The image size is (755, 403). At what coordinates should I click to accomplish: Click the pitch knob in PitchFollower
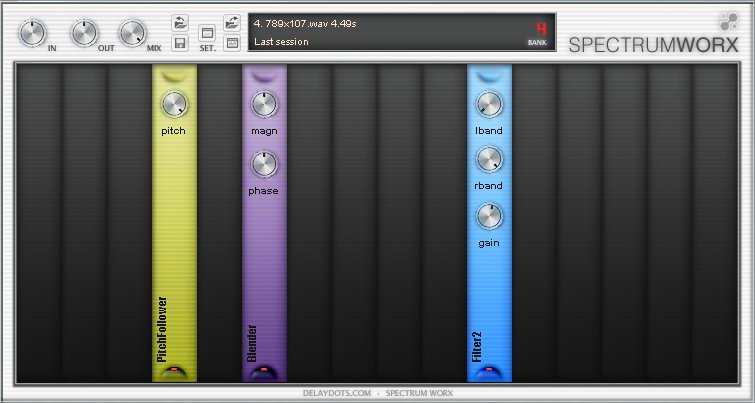coord(174,104)
